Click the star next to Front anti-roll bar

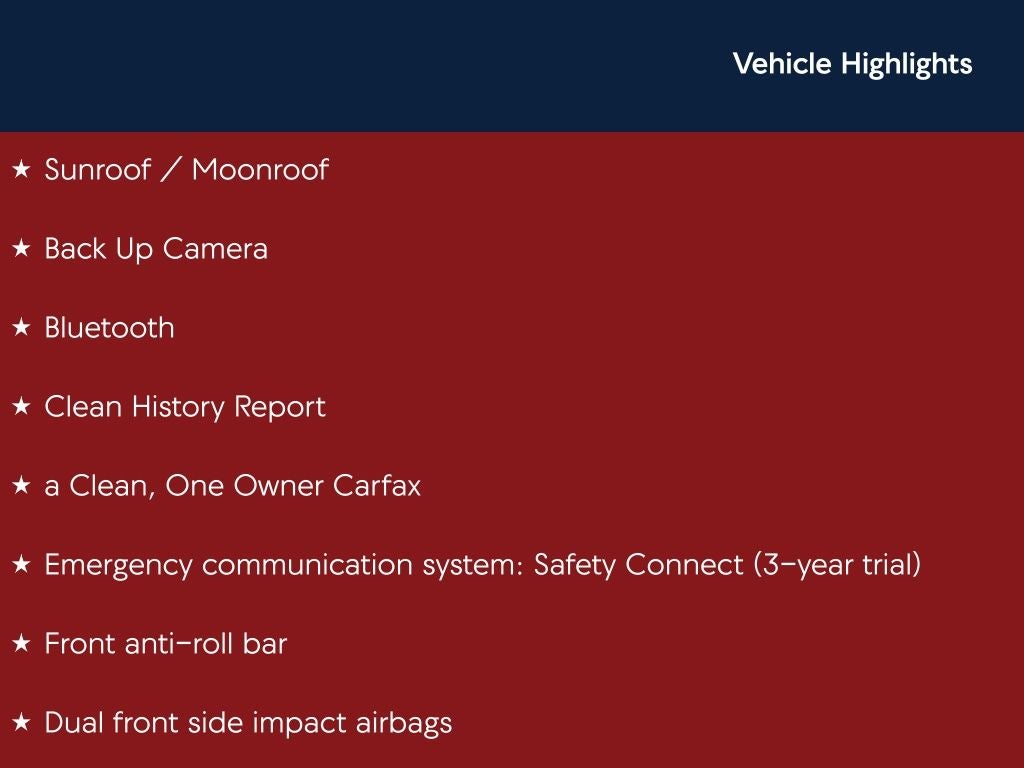(x=21, y=644)
